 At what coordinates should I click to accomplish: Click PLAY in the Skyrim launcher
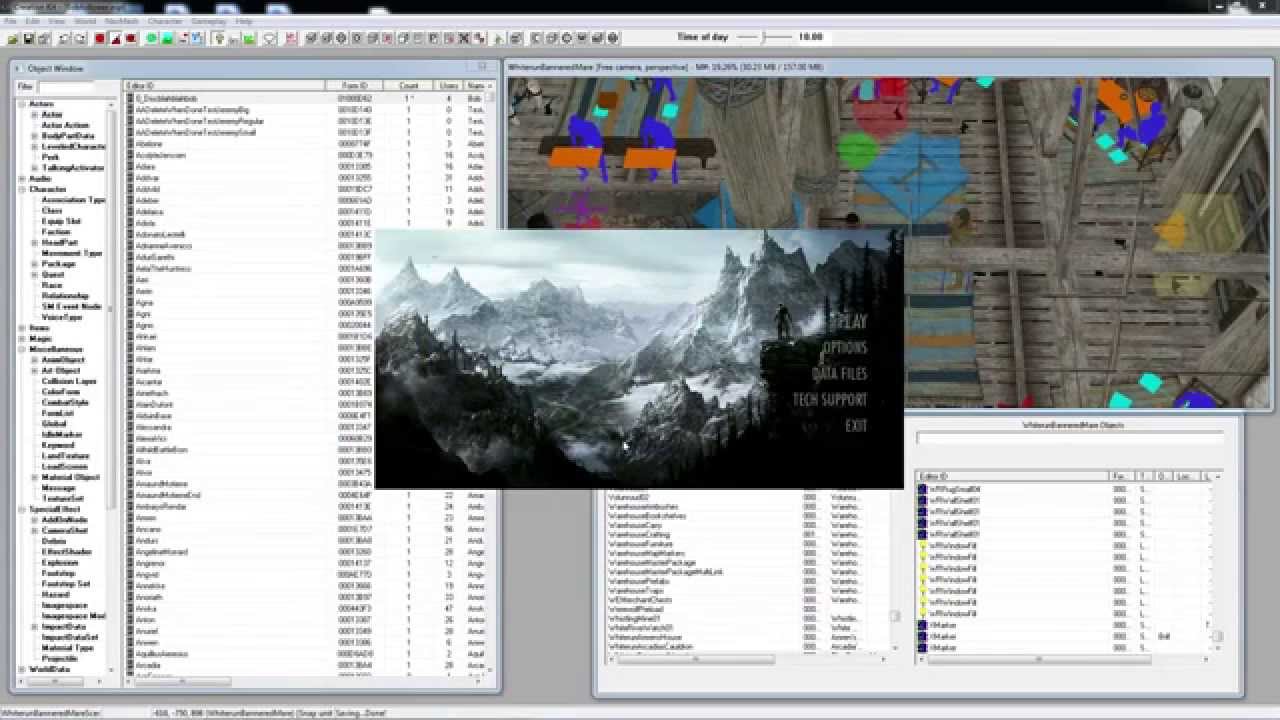point(851,322)
